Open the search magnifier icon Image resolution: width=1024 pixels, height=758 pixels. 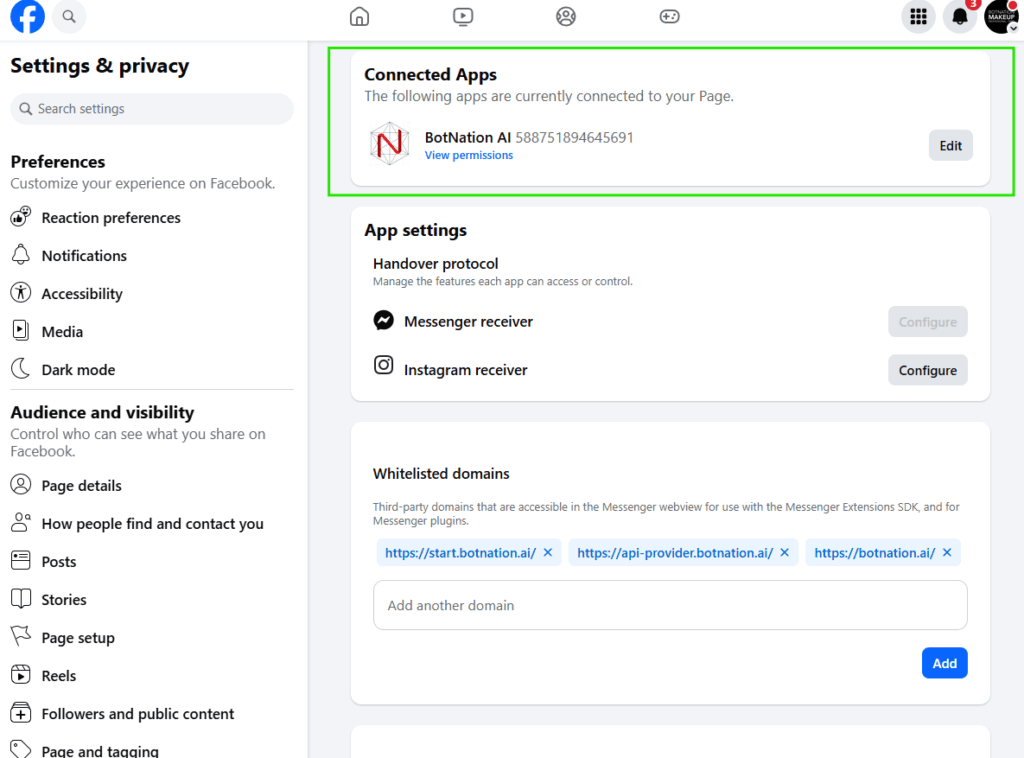(x=68, y=17)
